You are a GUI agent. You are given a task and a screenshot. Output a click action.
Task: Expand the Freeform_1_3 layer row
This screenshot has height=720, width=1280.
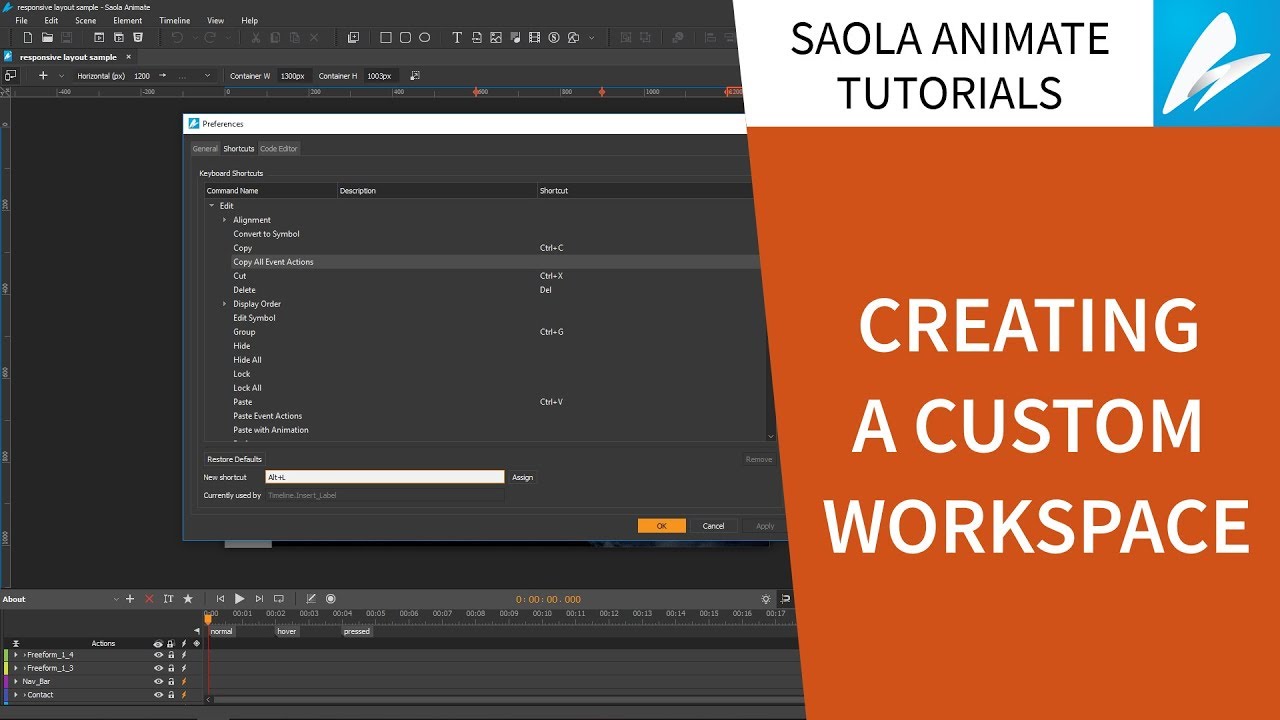point(16,668)
